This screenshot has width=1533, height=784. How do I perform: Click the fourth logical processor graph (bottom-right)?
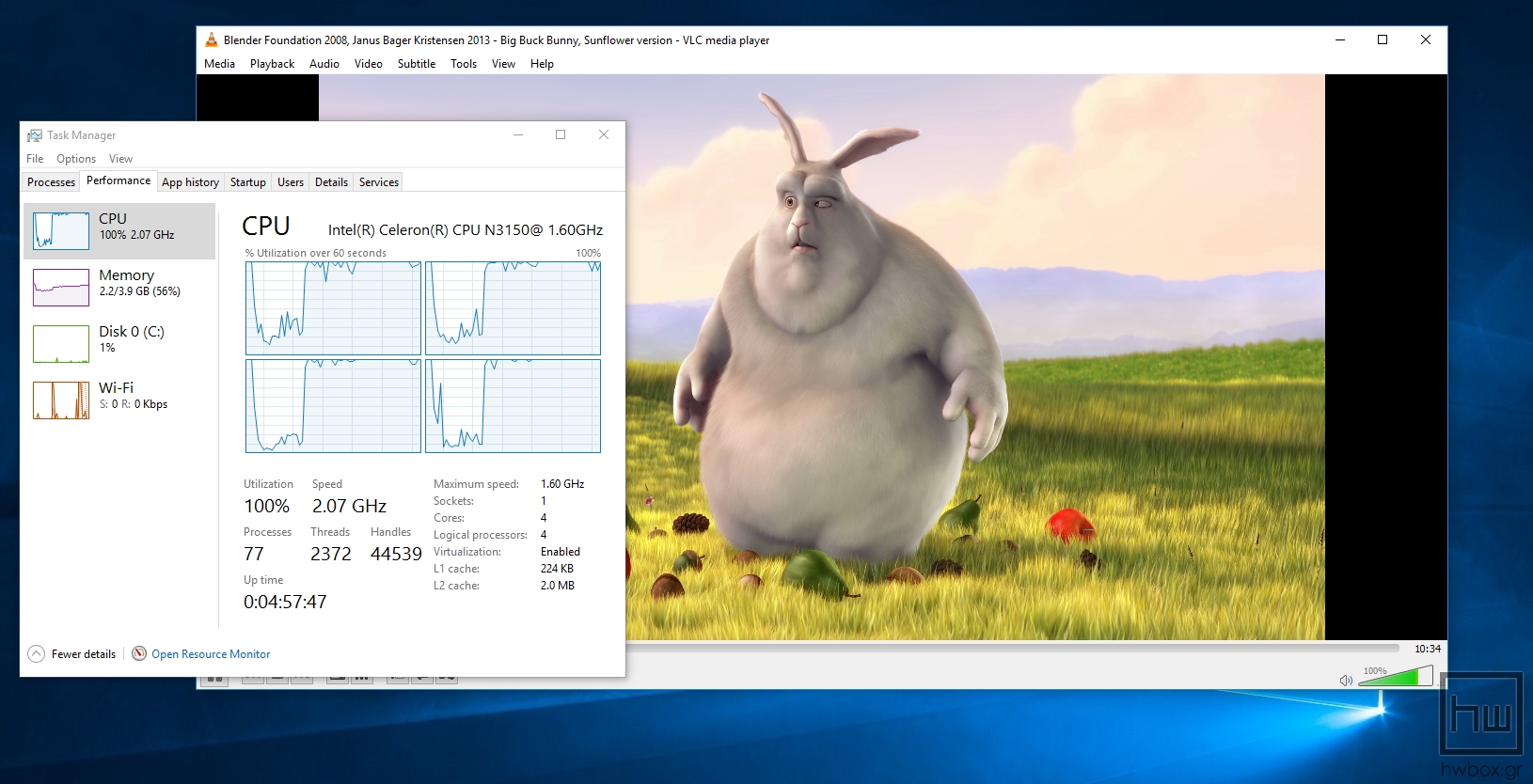pyautogui.click(x=513, y=406)
